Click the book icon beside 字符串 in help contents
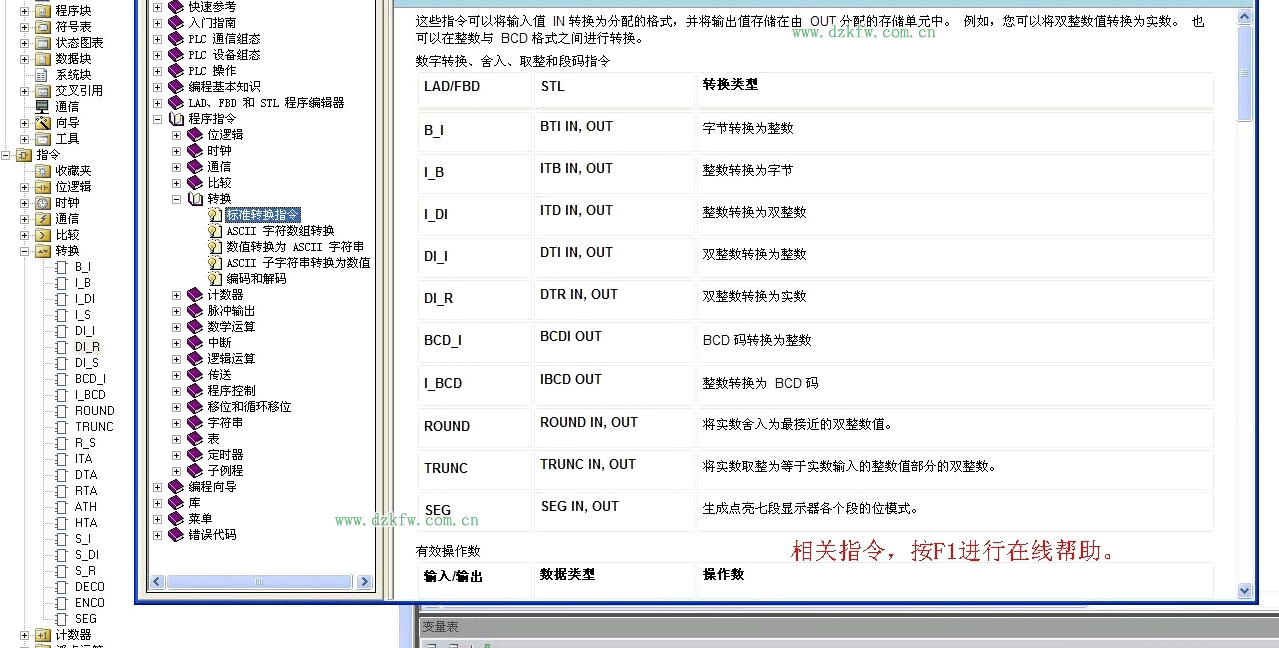Viewport: 1279px width, 648px height. click(195, 423)
